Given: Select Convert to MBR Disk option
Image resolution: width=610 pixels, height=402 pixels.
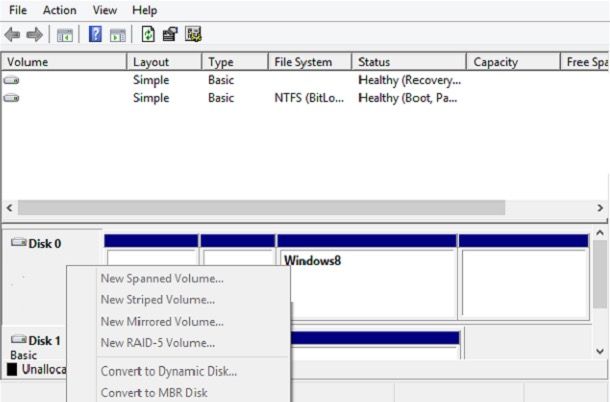Looking at the screenshot, I should [154, 393].
